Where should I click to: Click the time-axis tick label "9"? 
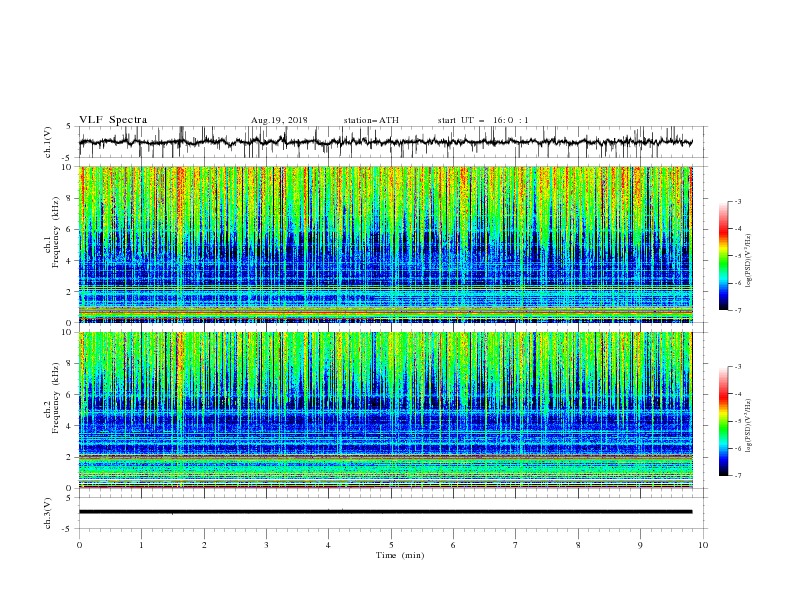(x=640, y=545)
